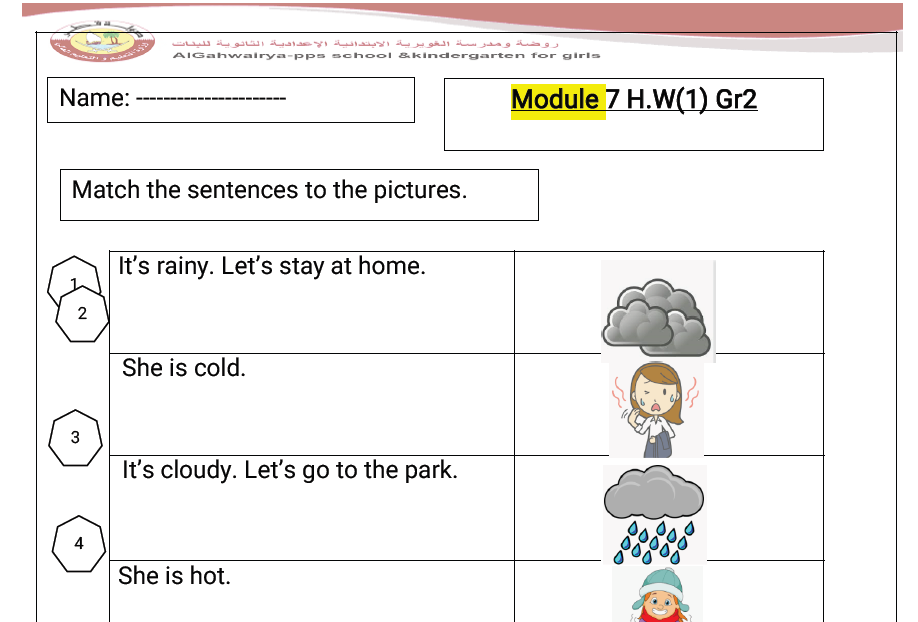
Task: Select the child in winter hat picture
Action: 657,595
